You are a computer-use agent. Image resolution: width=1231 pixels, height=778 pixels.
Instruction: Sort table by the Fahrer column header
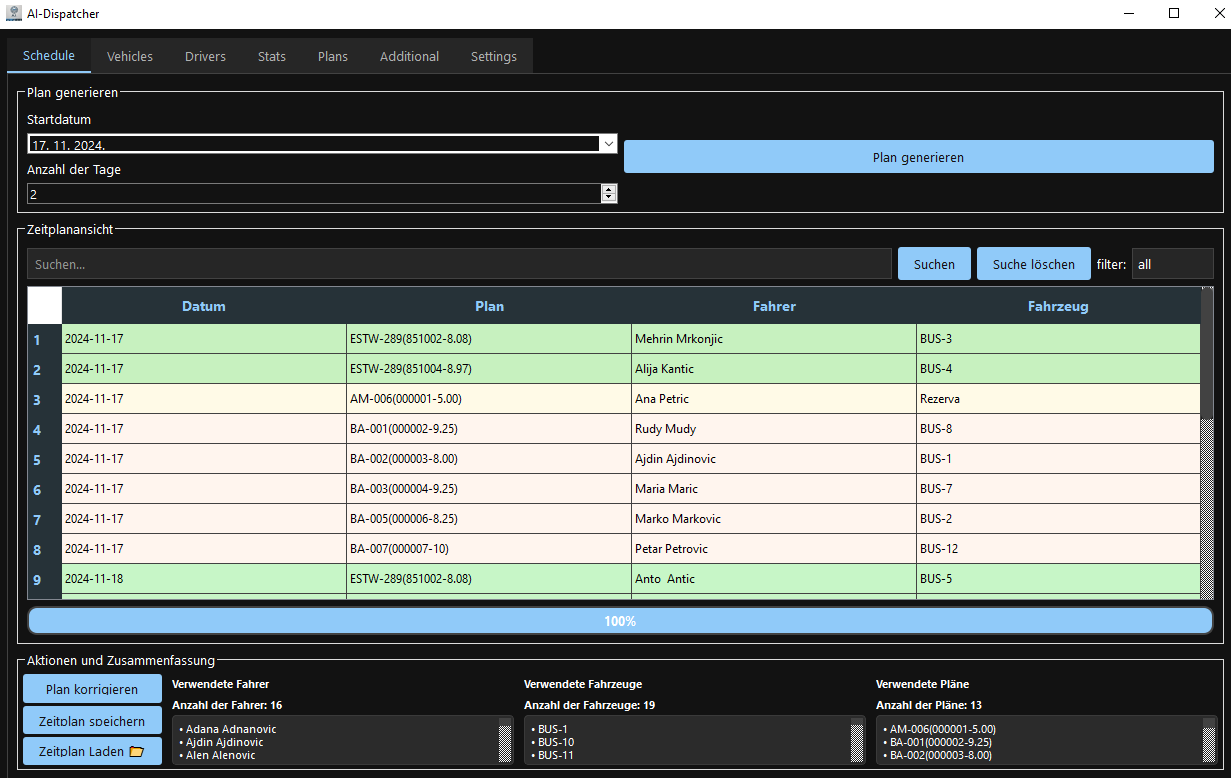774,306
